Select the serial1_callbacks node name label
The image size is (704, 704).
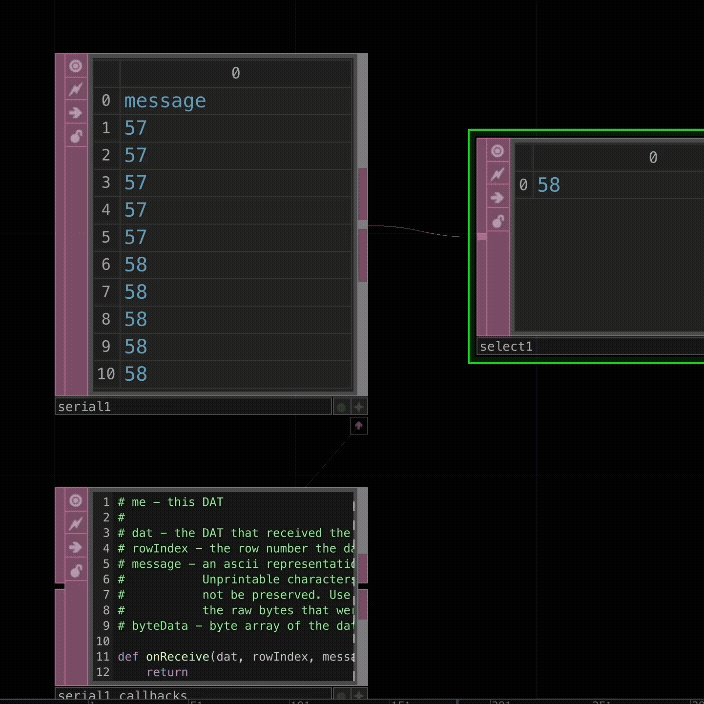point(193,695)
